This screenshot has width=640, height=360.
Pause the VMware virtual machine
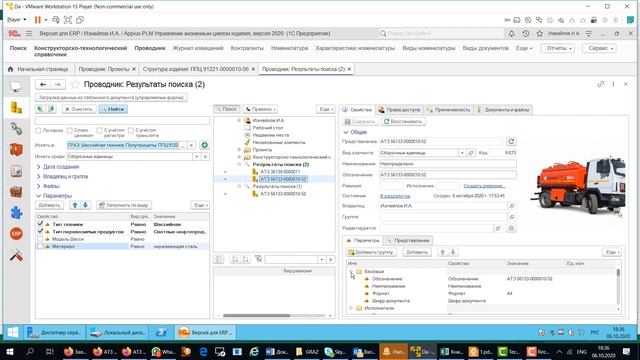tap(38, 20)
